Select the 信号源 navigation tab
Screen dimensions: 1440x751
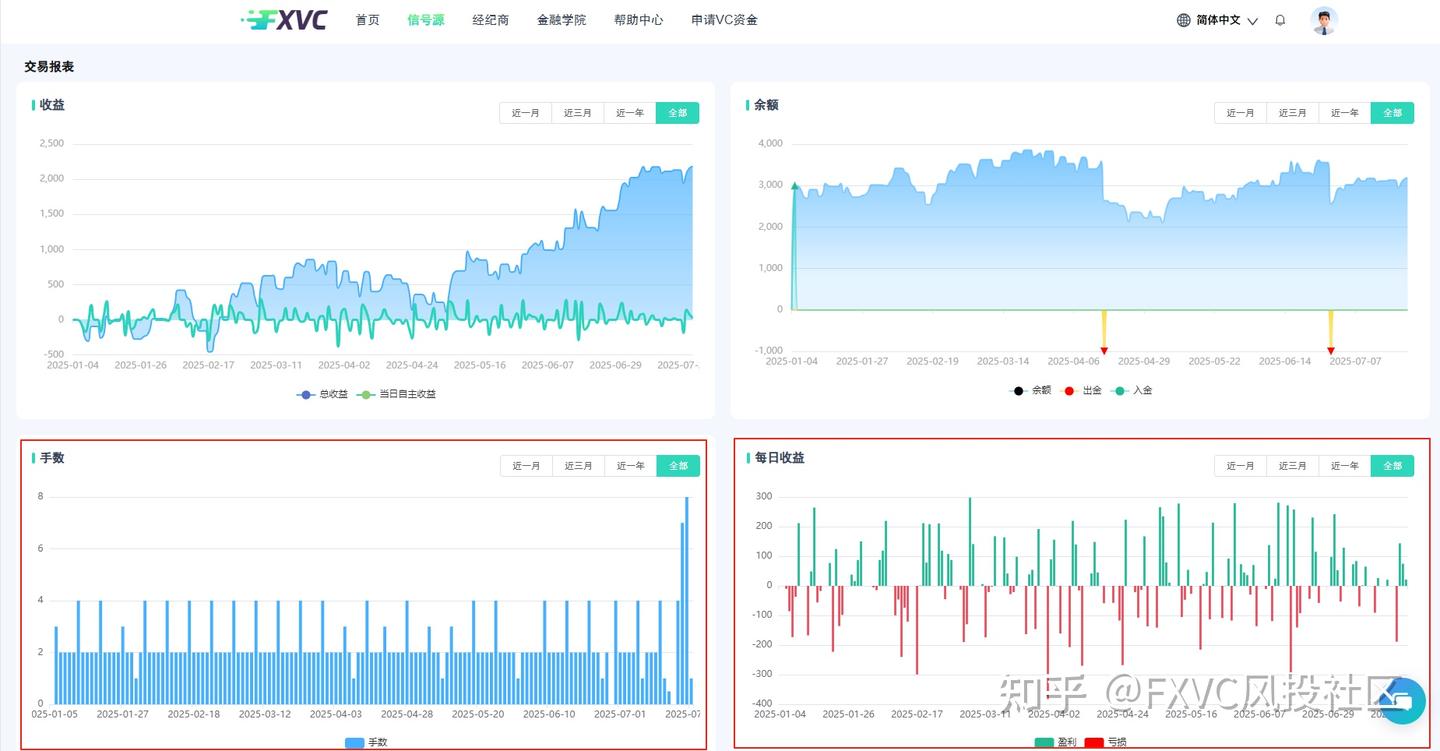coord(426,19)
